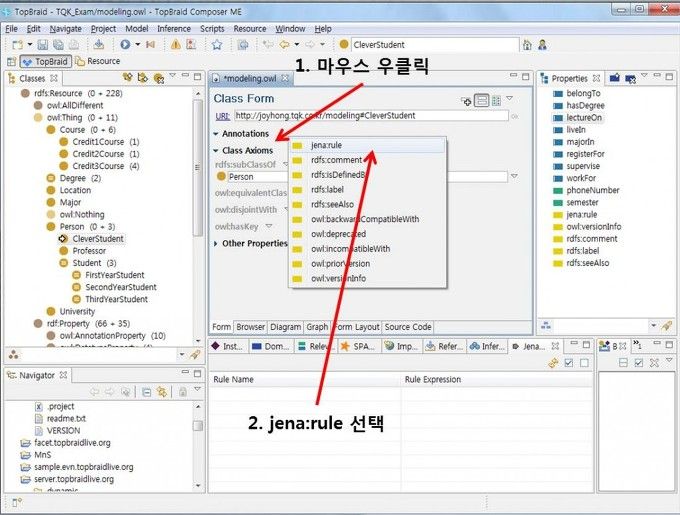Open the server.topbraidlive.org project folder
The height and width of the screenshot is (515, 680).
74,479
